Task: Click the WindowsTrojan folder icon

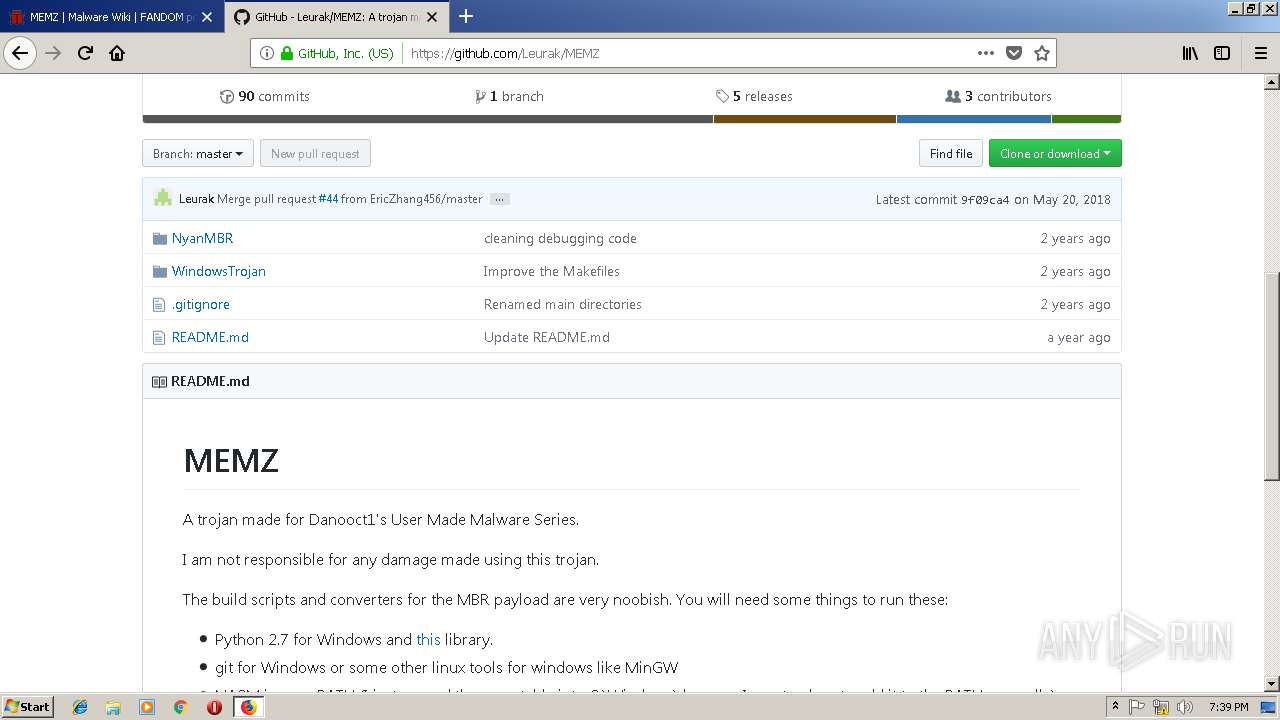Action: pyautogui.click(x=159, y=271)
